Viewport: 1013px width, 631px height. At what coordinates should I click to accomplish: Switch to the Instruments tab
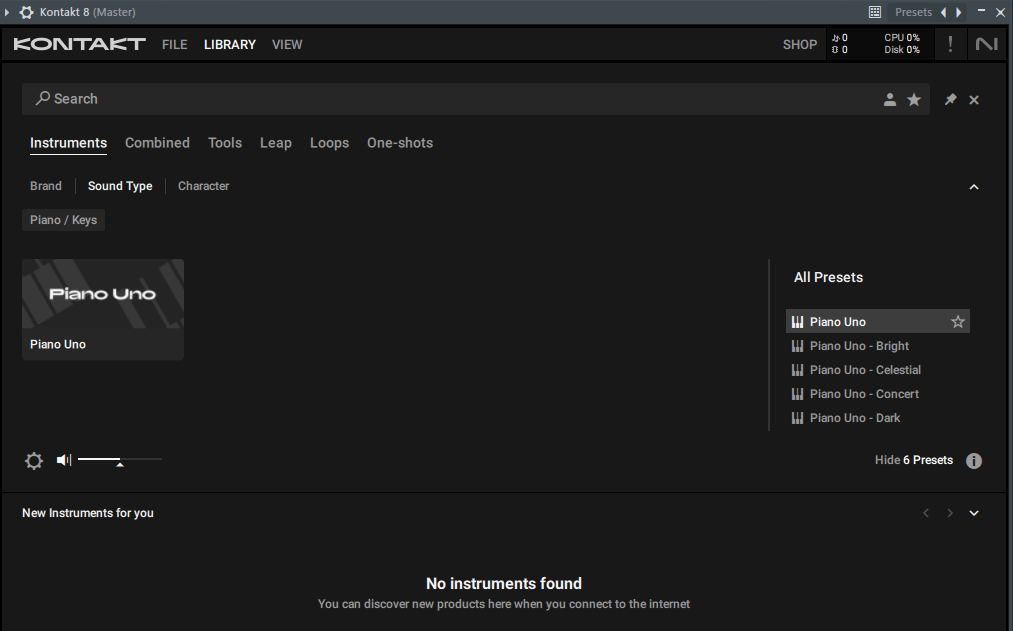tap(68, 143)
